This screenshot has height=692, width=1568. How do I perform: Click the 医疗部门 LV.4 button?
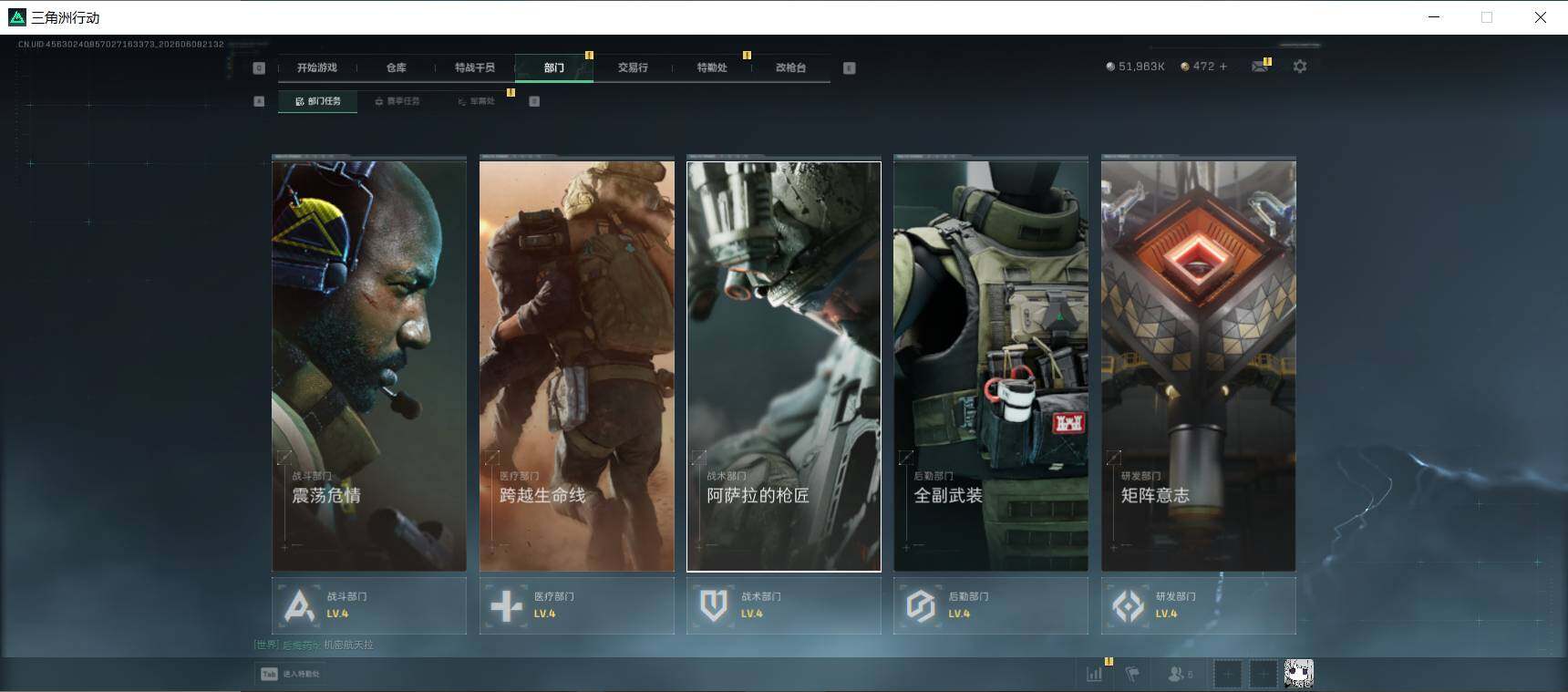coord(577,605)
